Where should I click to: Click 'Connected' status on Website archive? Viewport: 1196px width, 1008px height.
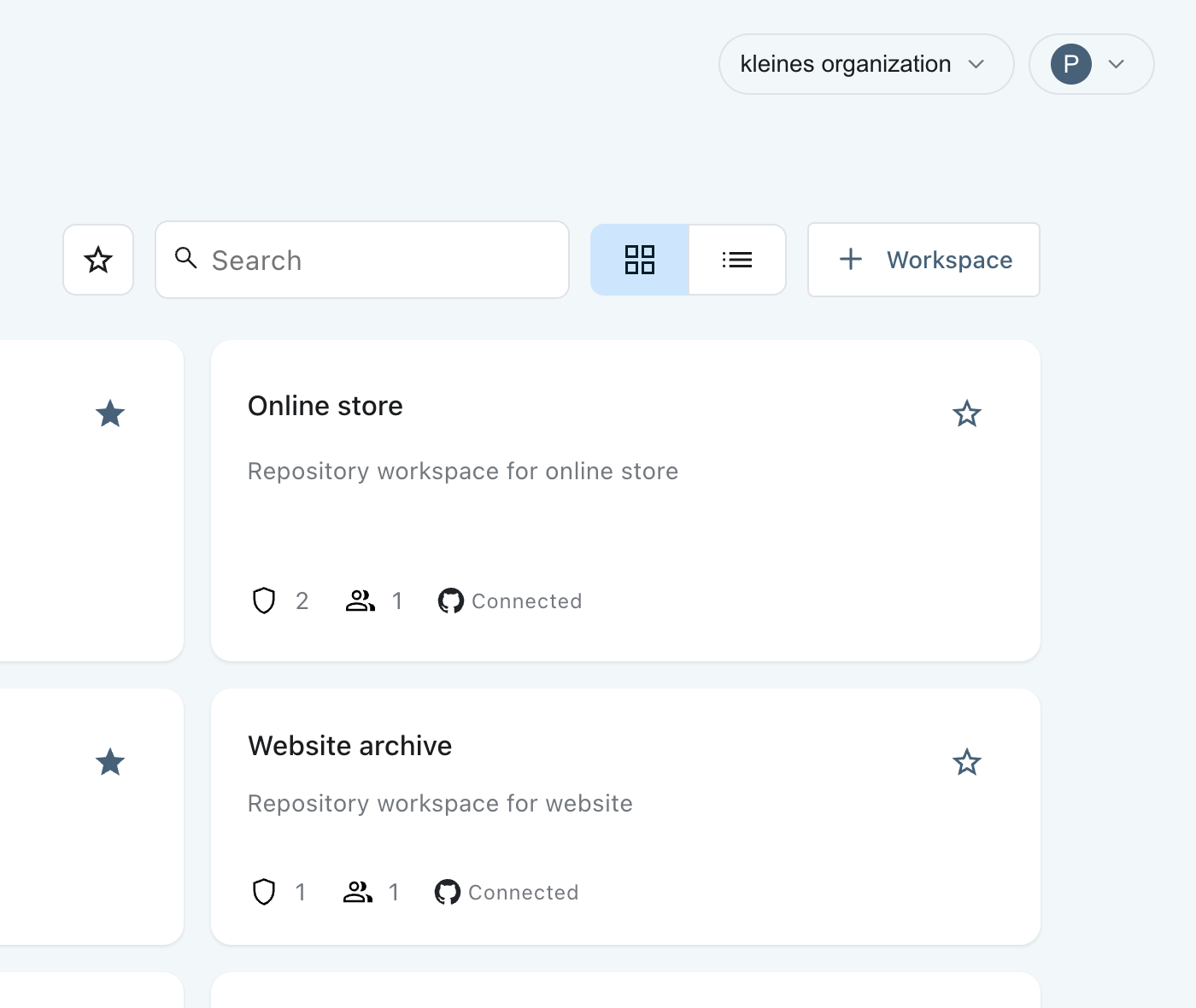[524, 893]
